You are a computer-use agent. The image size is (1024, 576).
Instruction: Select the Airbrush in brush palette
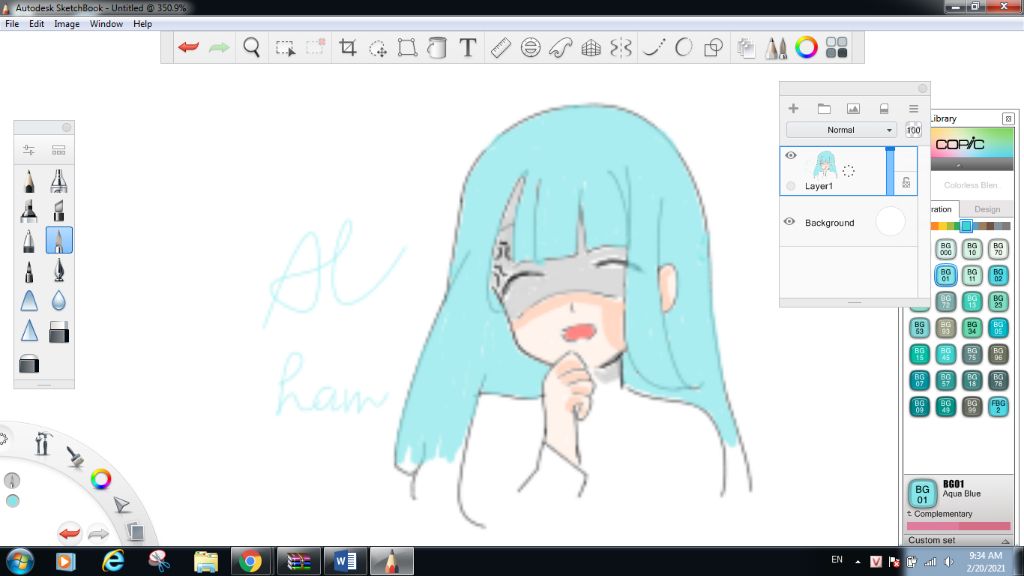pos(59,182)
